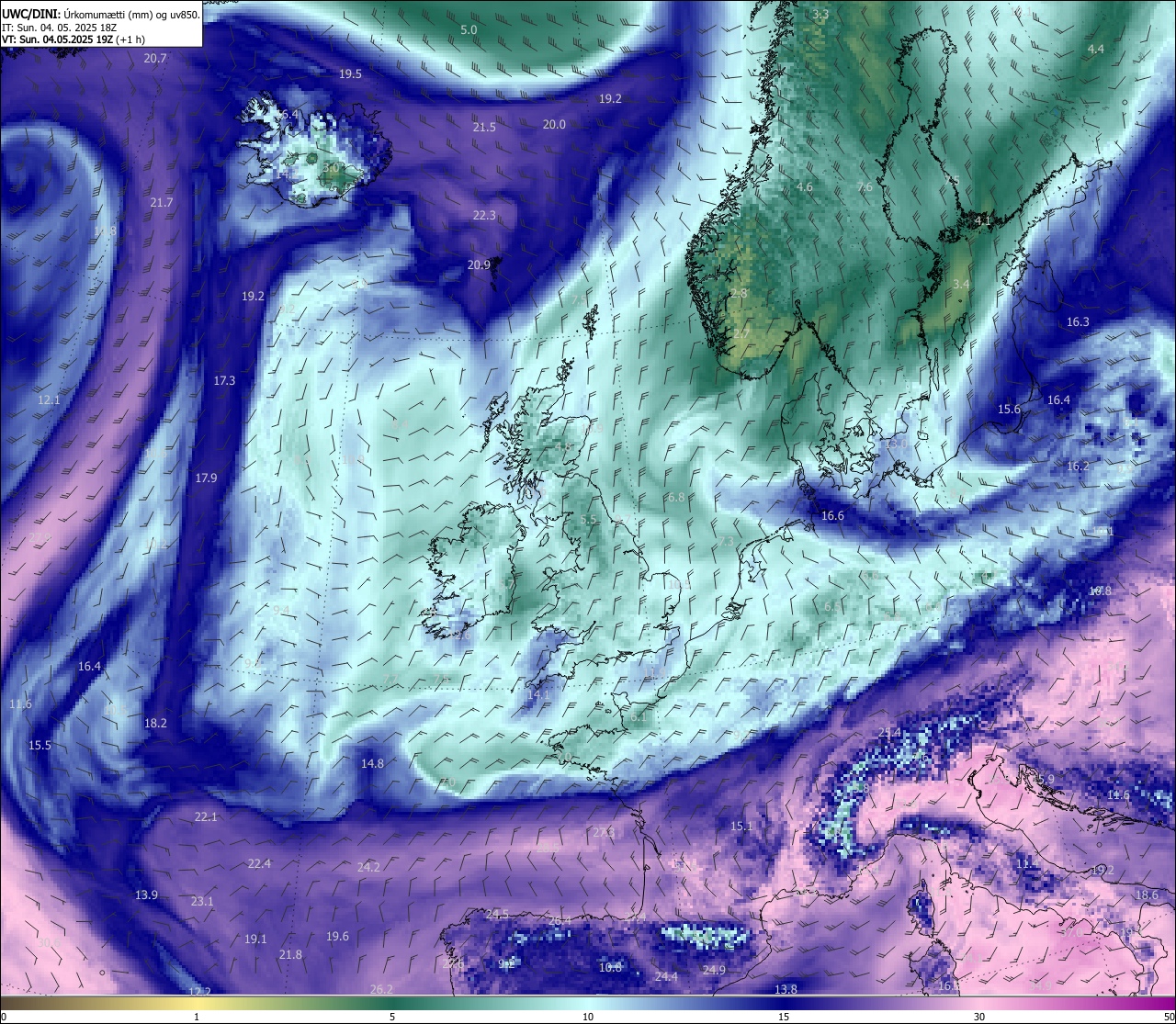Click the colorbar tick labeled 5
This screenshot has height=1024, width=1176.
click(x=392, y=1017)
